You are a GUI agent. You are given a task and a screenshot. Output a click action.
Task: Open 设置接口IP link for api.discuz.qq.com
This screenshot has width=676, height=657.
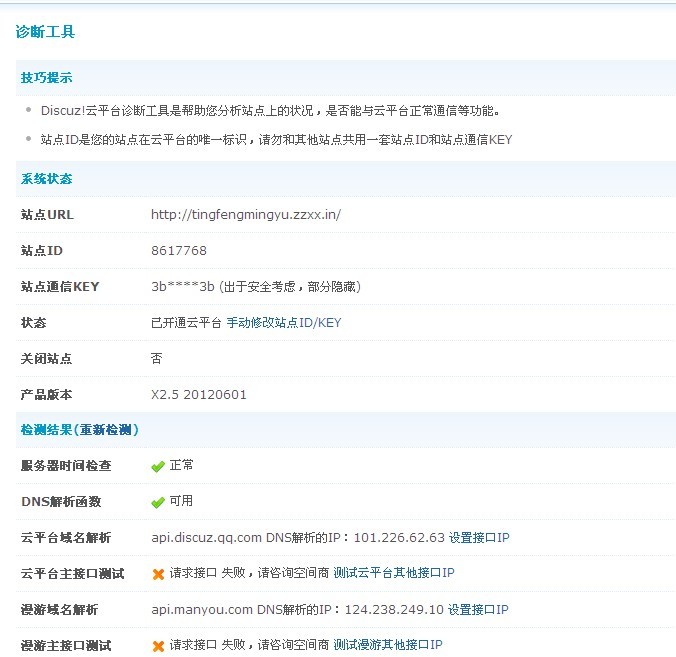[x=479, y=538]
